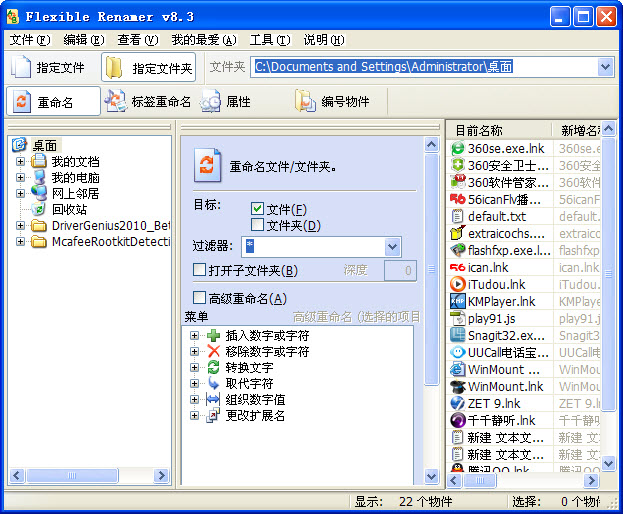Image resolution: width=623 pixels, height=514 pixels.
Task: Click the 指定文件夹 folder icon button
Action: (x=114, y=68)
